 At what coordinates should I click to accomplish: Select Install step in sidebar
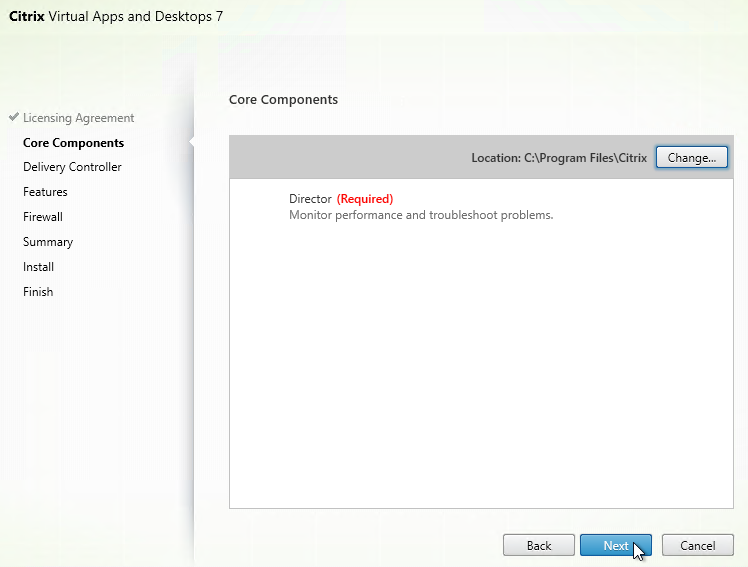(38, 267)
